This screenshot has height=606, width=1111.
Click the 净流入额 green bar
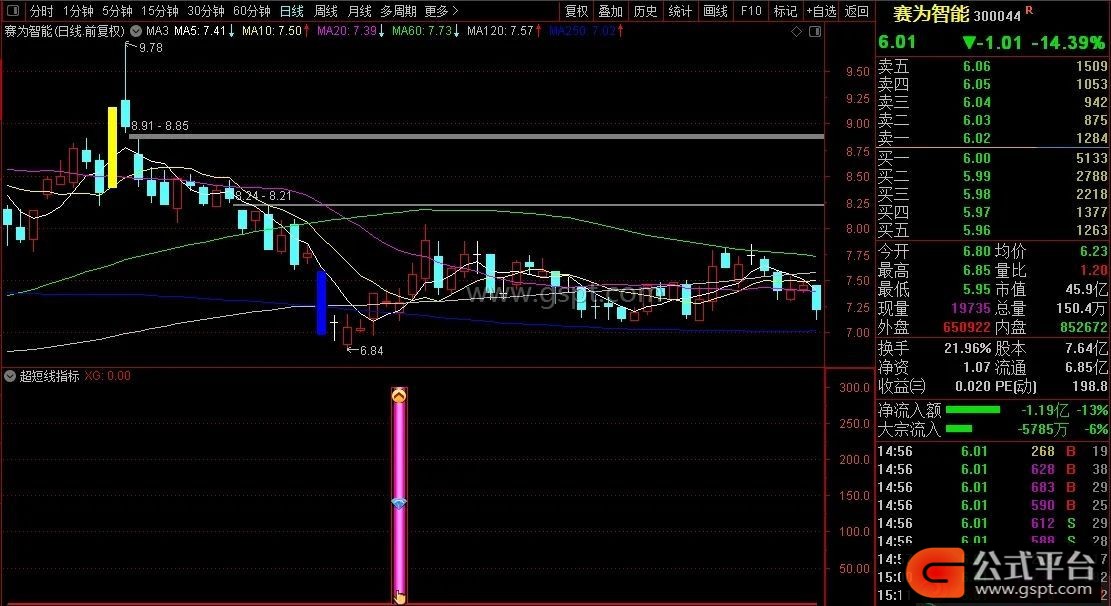[973, 410]
